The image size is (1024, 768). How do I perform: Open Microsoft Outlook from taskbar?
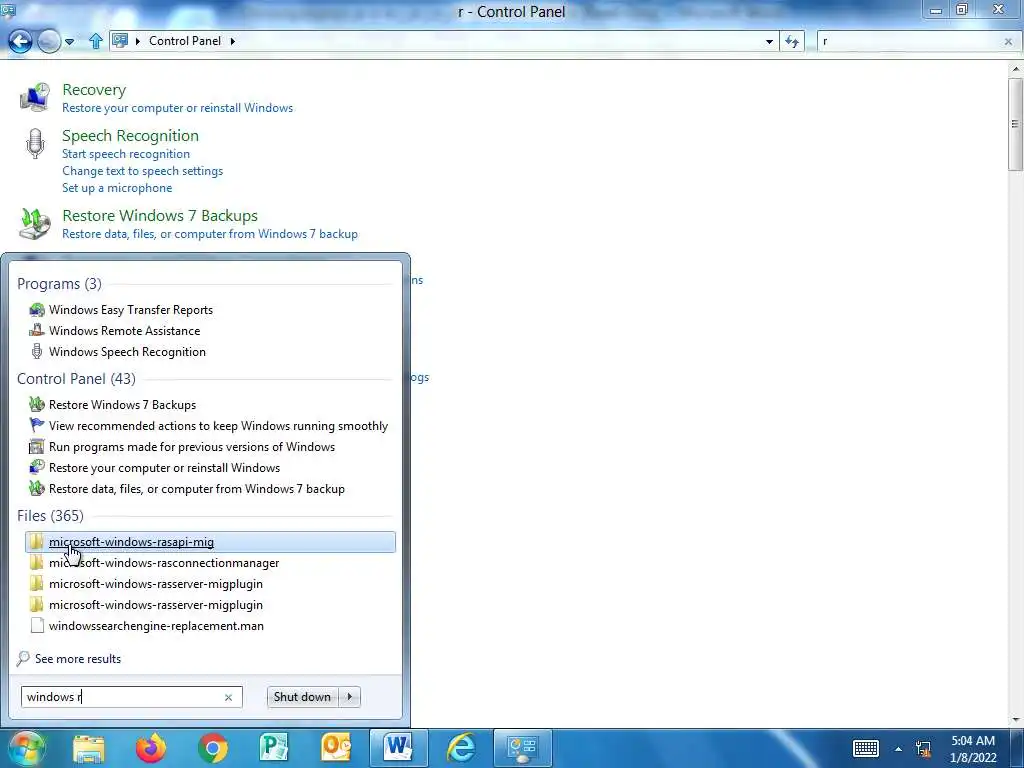coord(336,748)
